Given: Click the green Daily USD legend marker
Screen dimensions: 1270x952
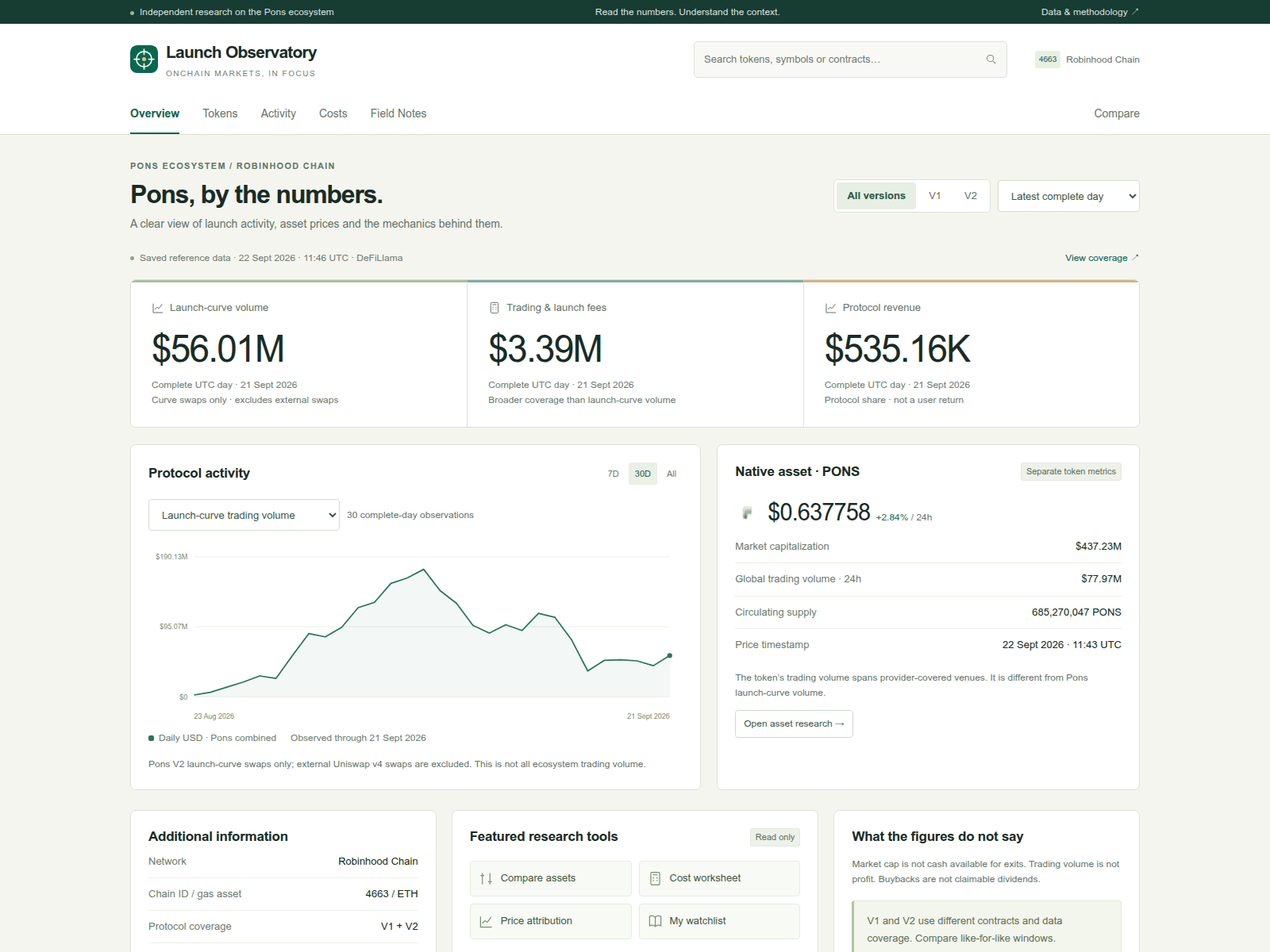Looking at the screenshot, I should [151, 738].
